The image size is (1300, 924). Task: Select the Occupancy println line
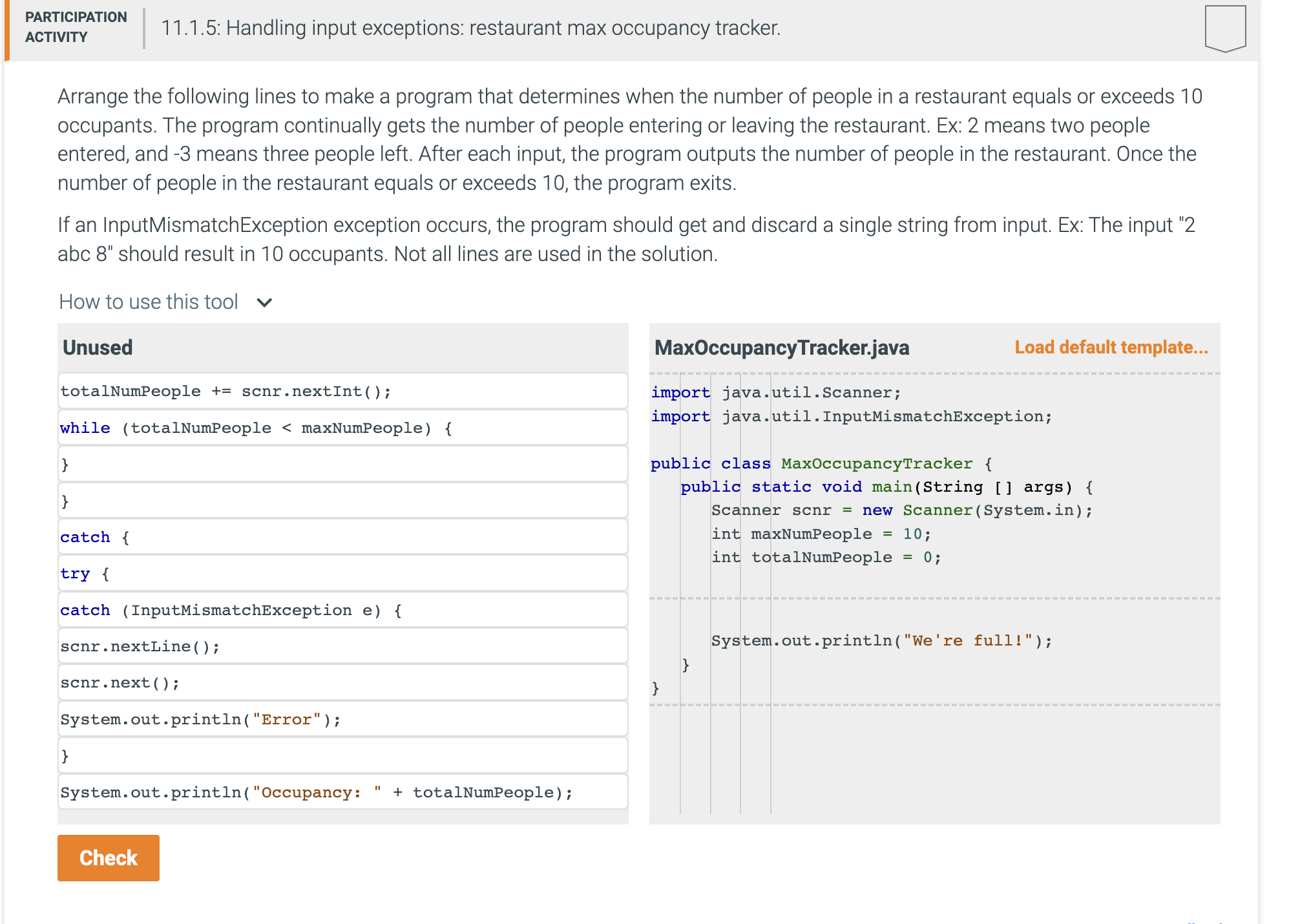(x=342, y=792)
